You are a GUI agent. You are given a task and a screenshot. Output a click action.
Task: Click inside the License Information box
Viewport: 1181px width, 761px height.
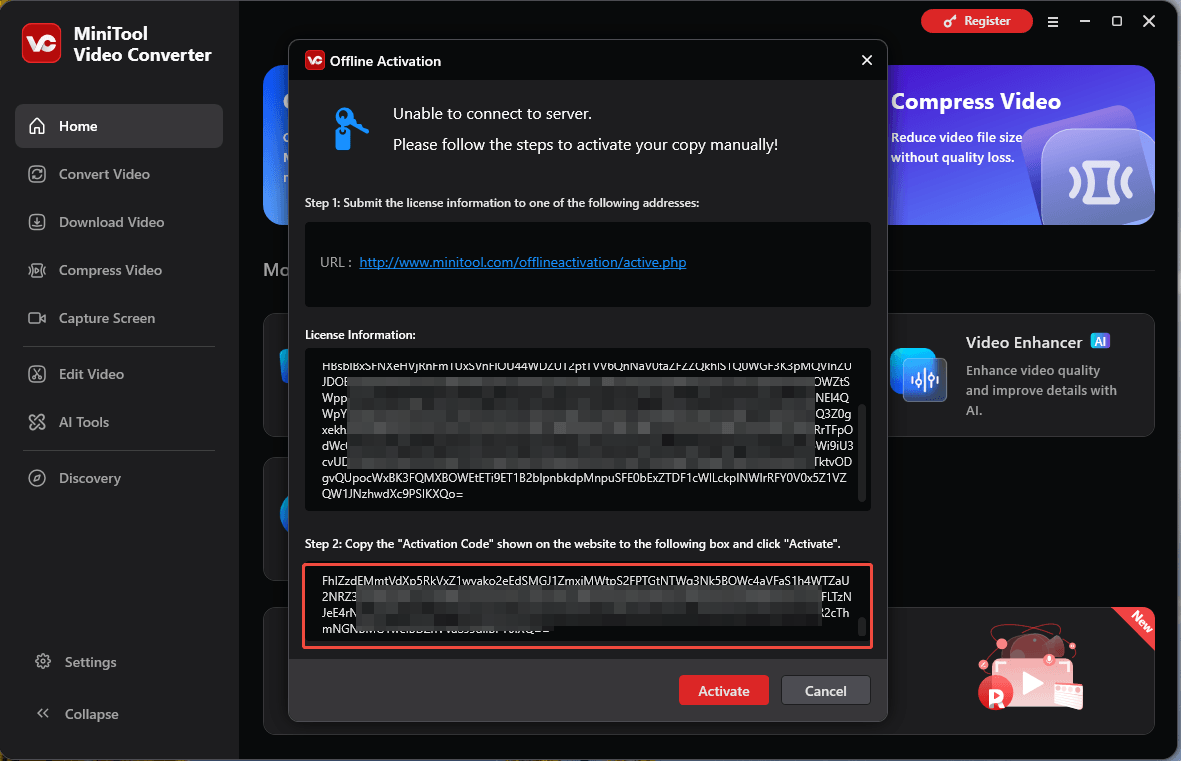tap(587, 429)
